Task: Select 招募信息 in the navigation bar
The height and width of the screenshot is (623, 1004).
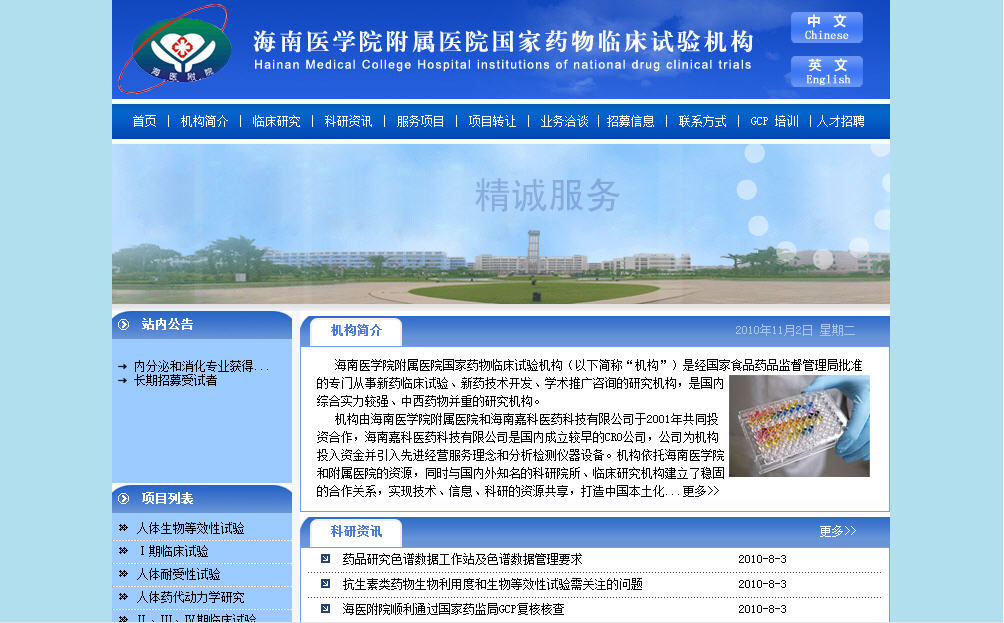Action: pos(630,121)
